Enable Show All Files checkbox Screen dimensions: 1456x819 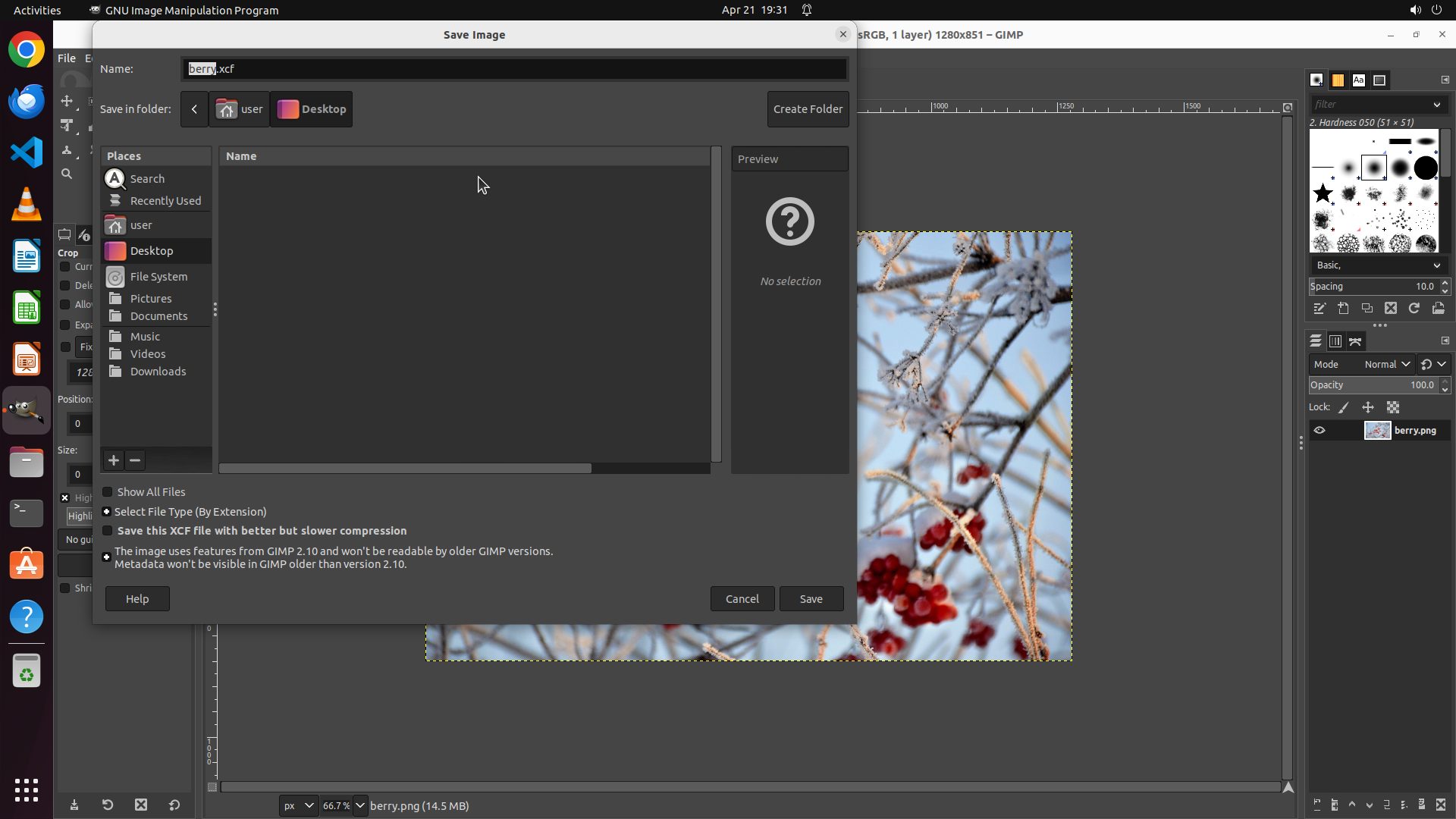108,492
